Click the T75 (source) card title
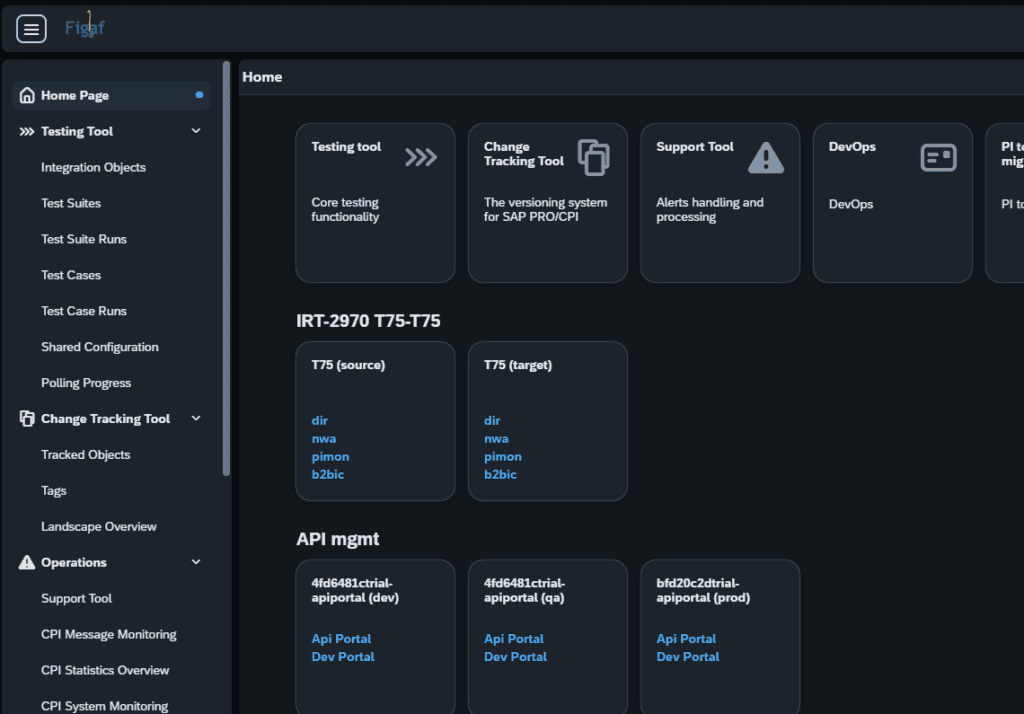The width and height of the screenshot is (1024, 714). pyautogui.click(x=348, y=365)
